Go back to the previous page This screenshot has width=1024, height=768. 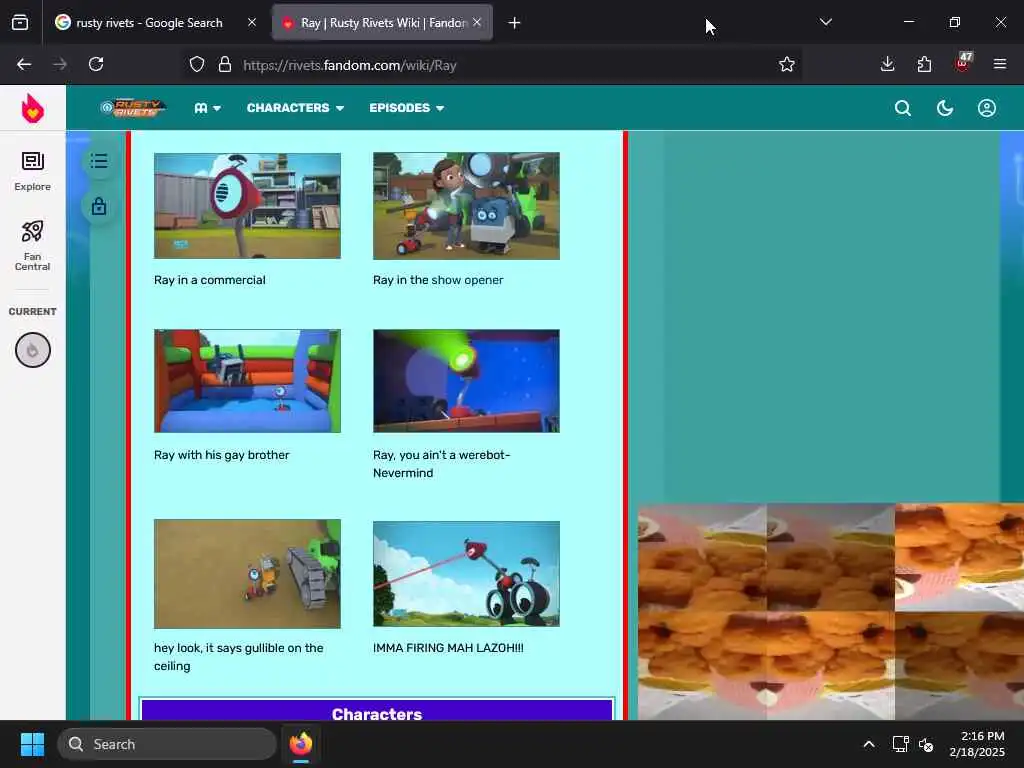[x=24, y=64]
